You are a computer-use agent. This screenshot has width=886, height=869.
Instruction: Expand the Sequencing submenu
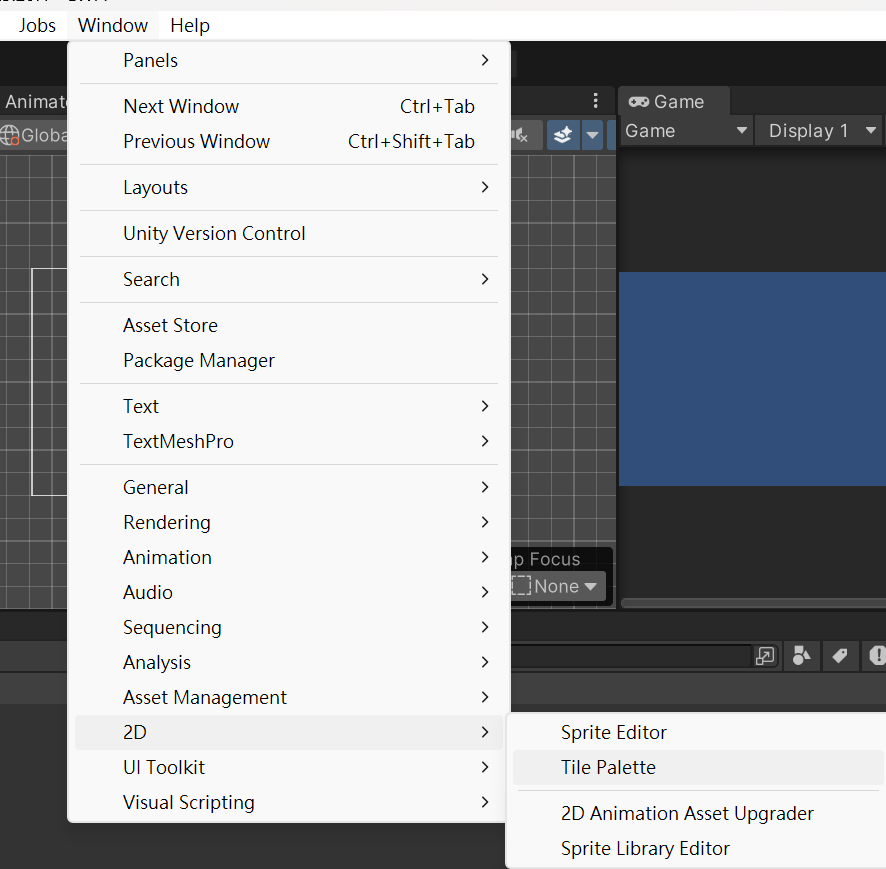289,627
